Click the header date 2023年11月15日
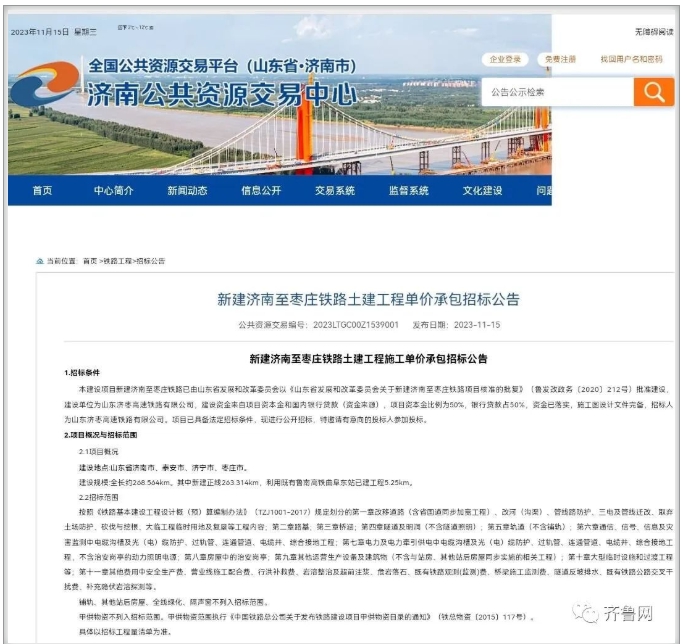The width and height of the screenshot is (681, 644). click(40, 32)
